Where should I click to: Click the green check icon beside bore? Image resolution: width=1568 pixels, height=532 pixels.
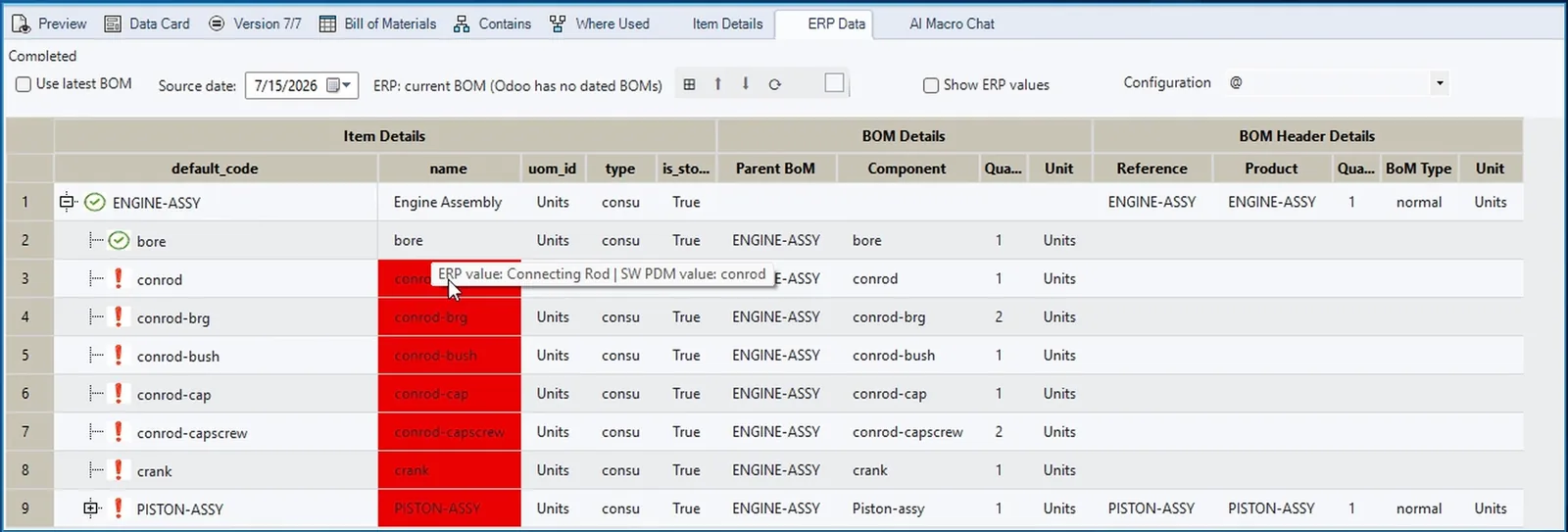point(119,240)
